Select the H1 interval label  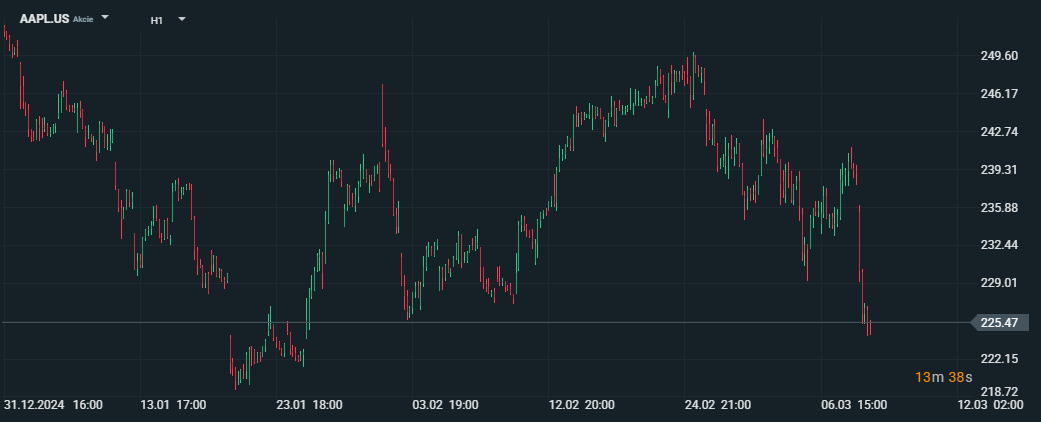(x=157, y=20)
